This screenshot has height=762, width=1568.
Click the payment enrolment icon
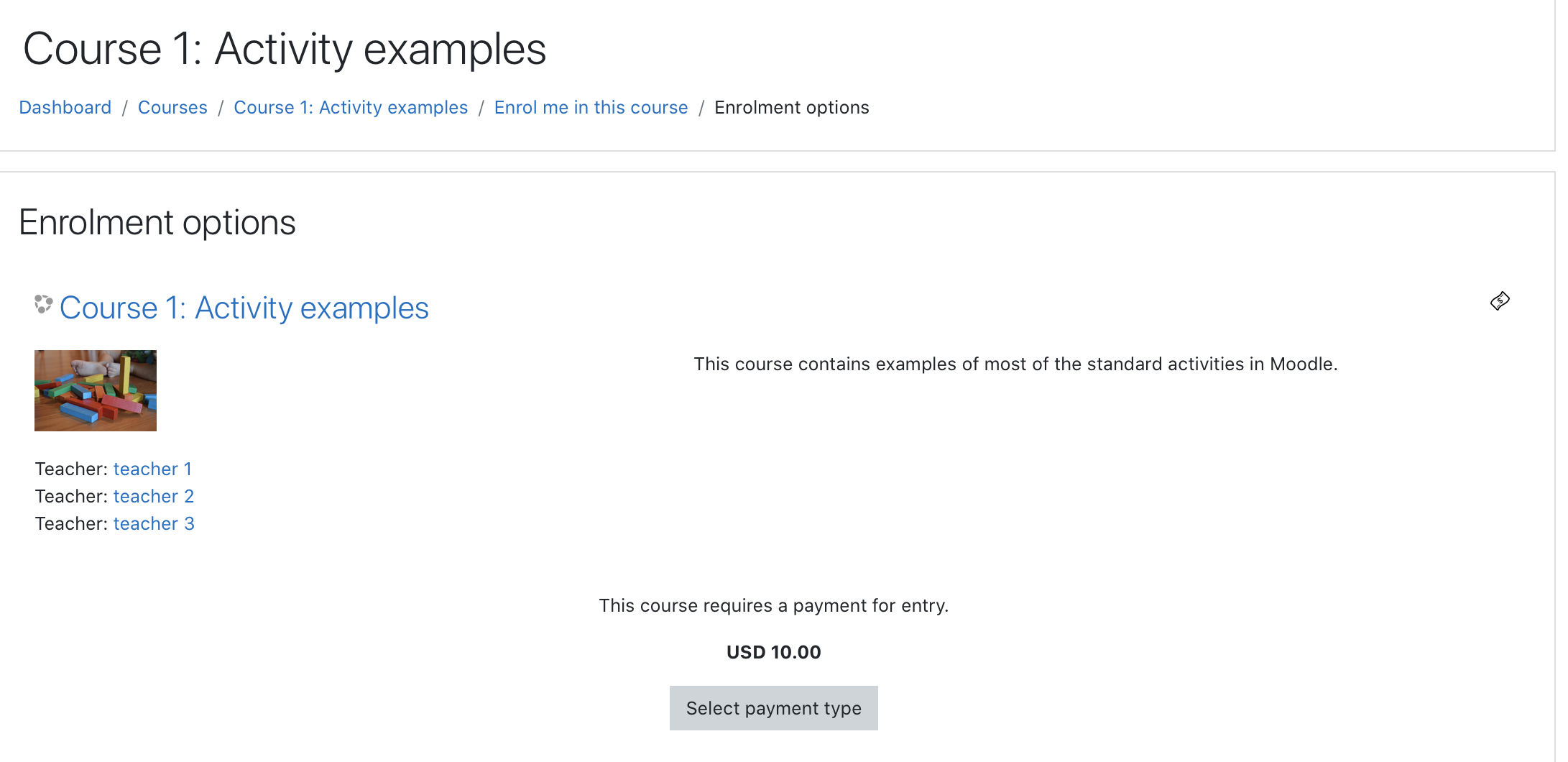[1500, 301]
